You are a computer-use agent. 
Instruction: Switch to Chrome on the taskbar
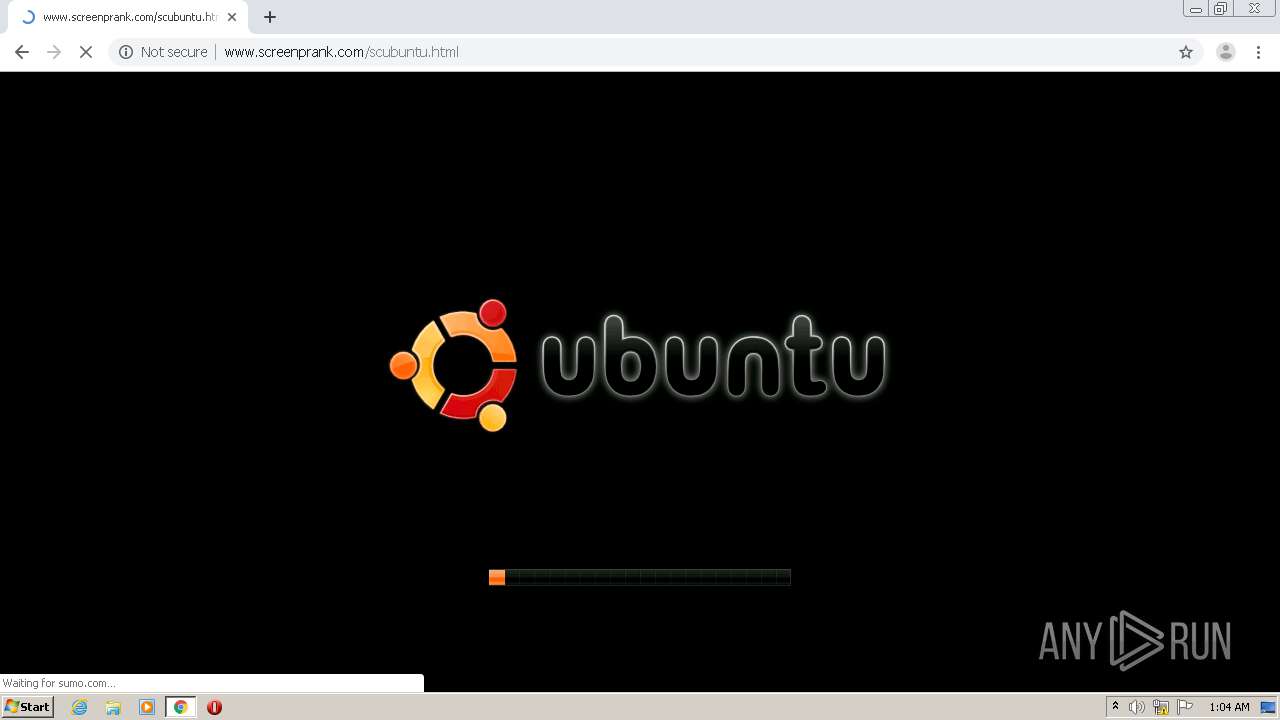(x=181, y=707)
